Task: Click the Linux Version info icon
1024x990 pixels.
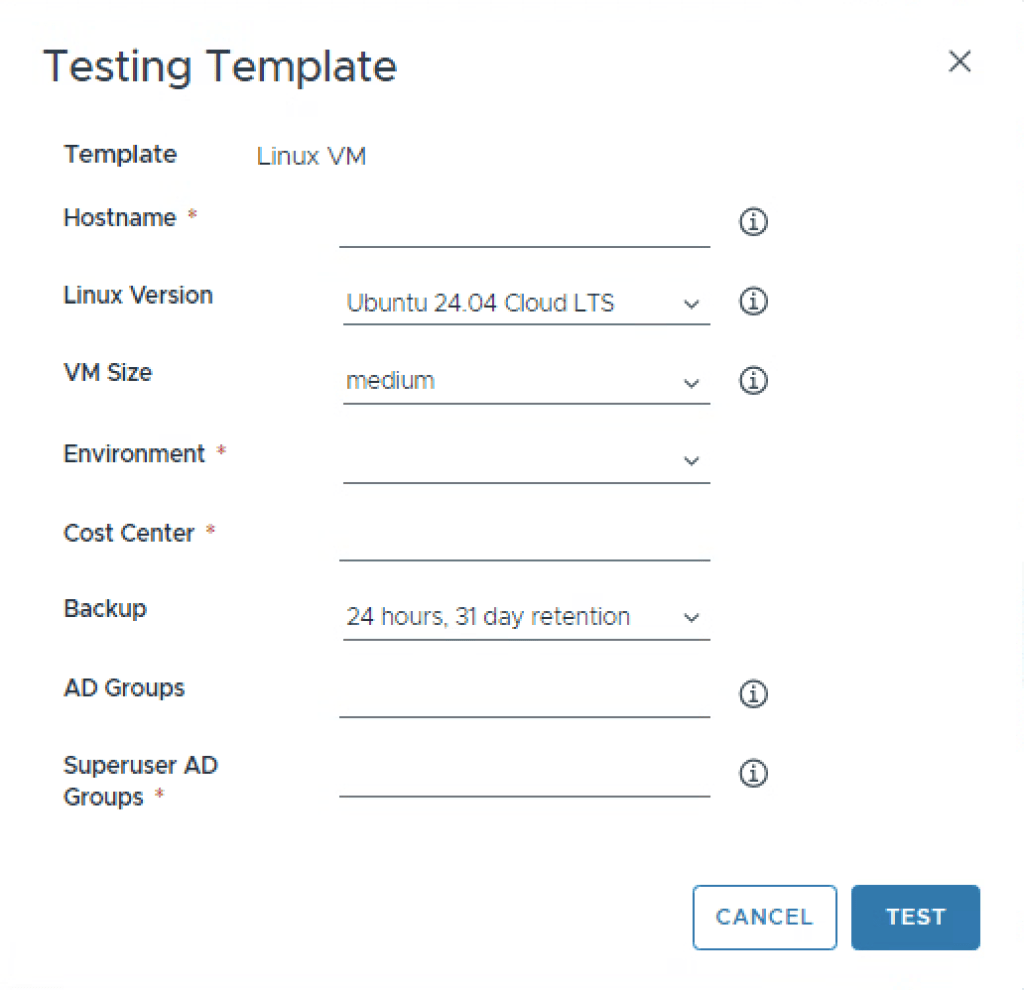Action: (753, 301)
